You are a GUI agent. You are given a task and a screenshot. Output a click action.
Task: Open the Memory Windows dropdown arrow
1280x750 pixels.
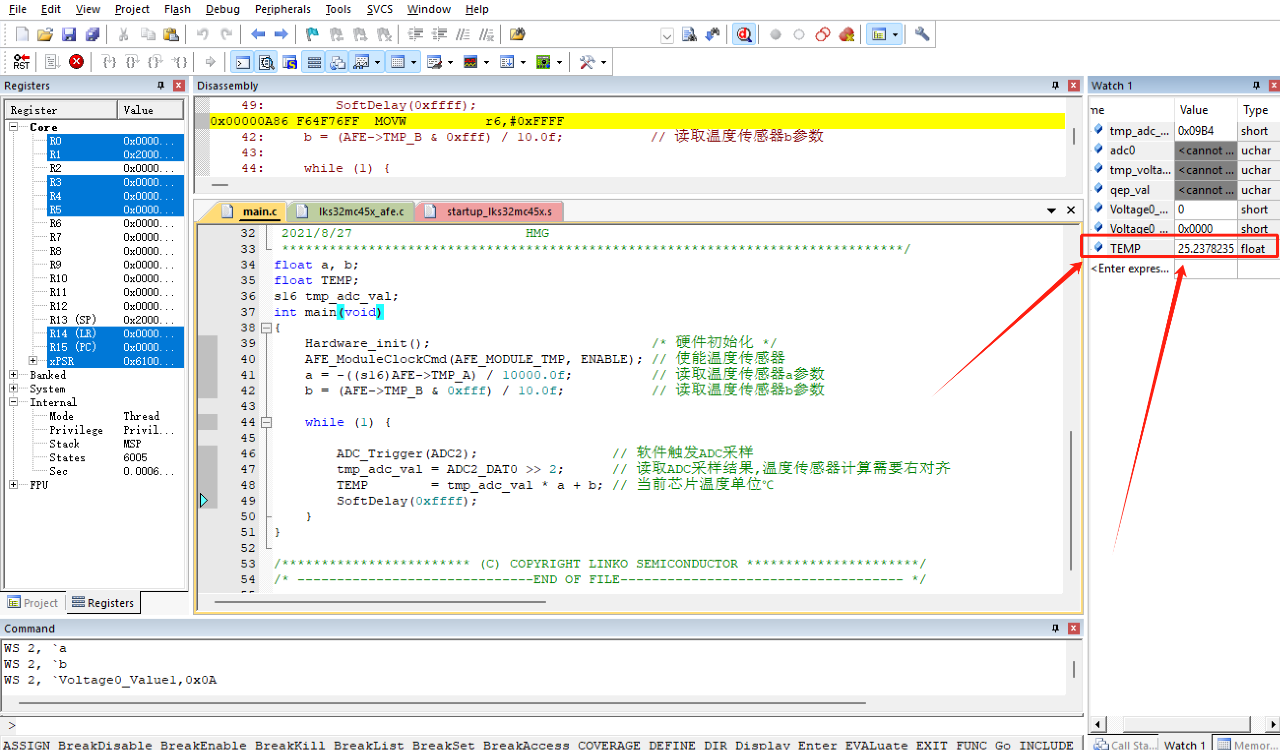413,61
